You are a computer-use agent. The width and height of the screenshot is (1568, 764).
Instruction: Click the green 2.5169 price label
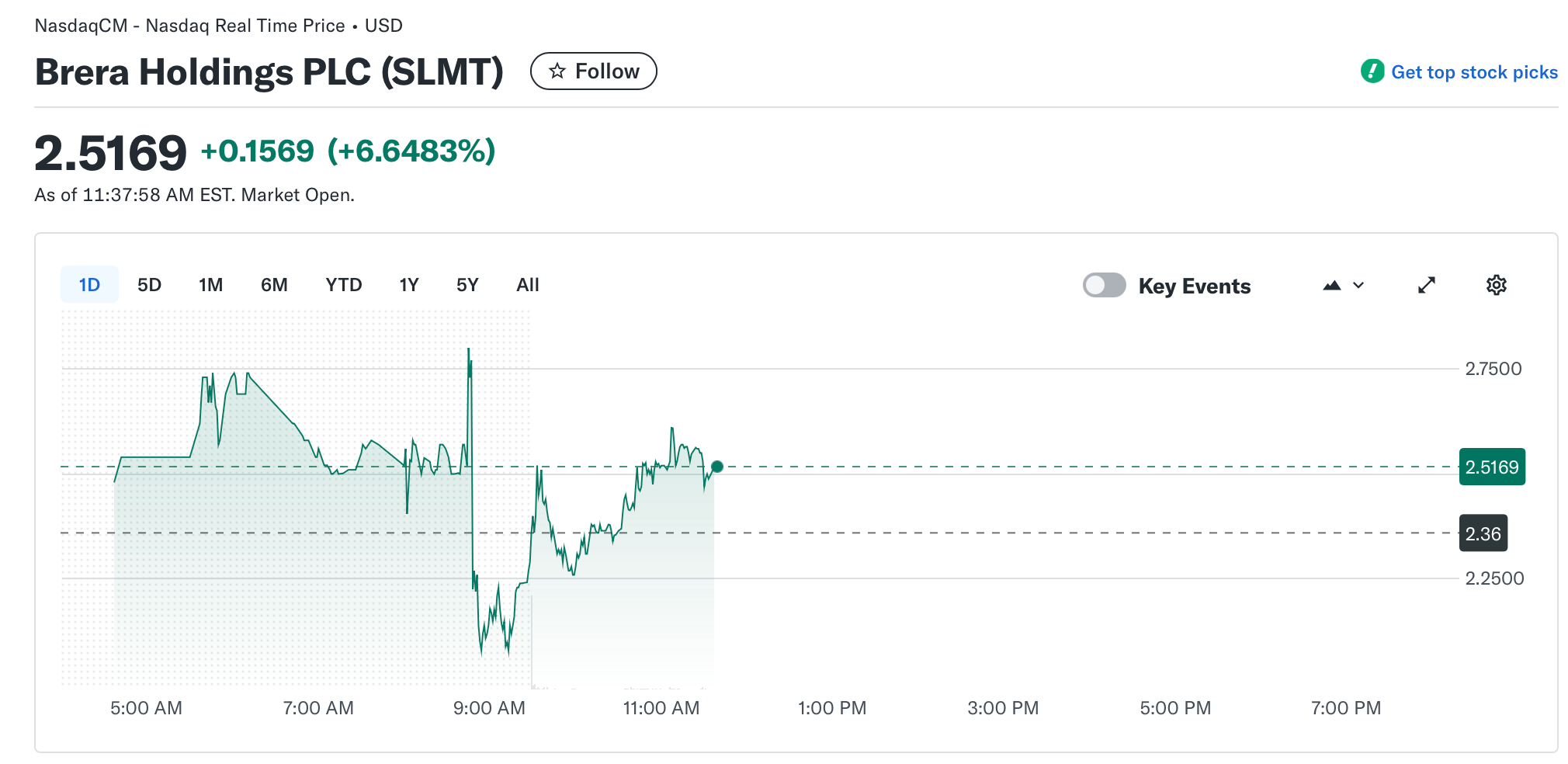pyautogui.click(x=1491, y=467)
